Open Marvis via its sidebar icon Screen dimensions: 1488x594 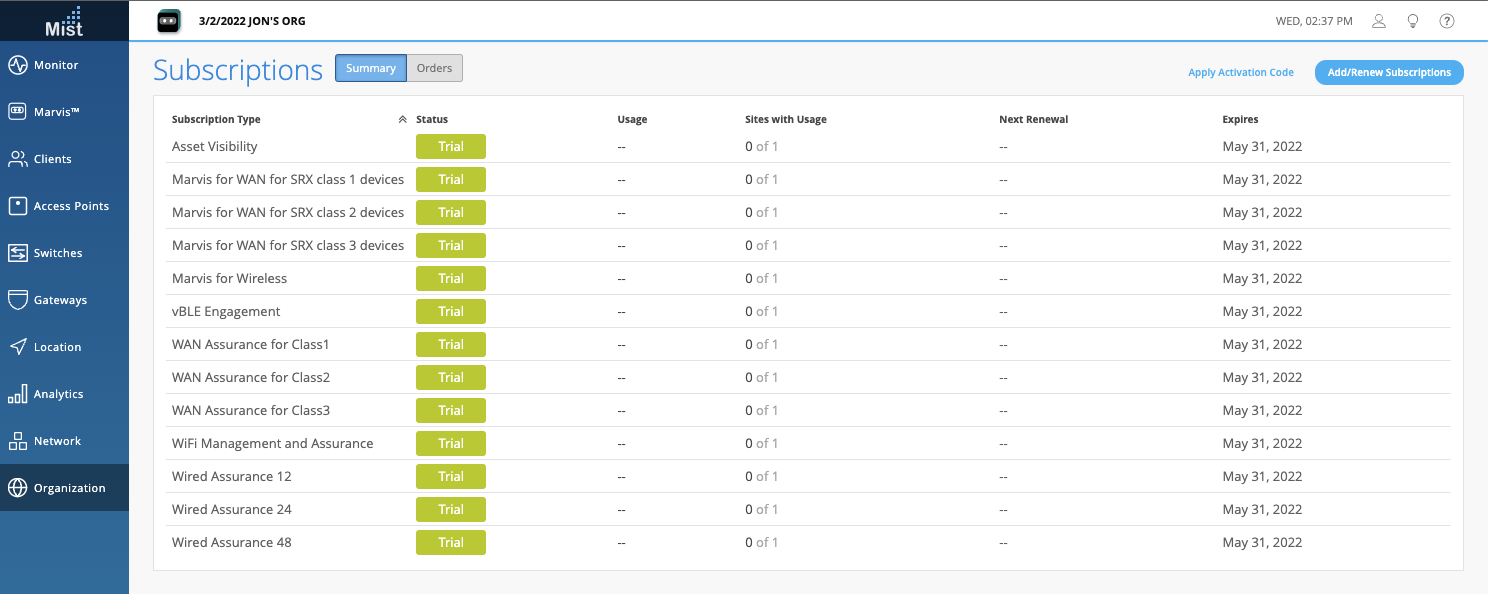click(17, 112)
